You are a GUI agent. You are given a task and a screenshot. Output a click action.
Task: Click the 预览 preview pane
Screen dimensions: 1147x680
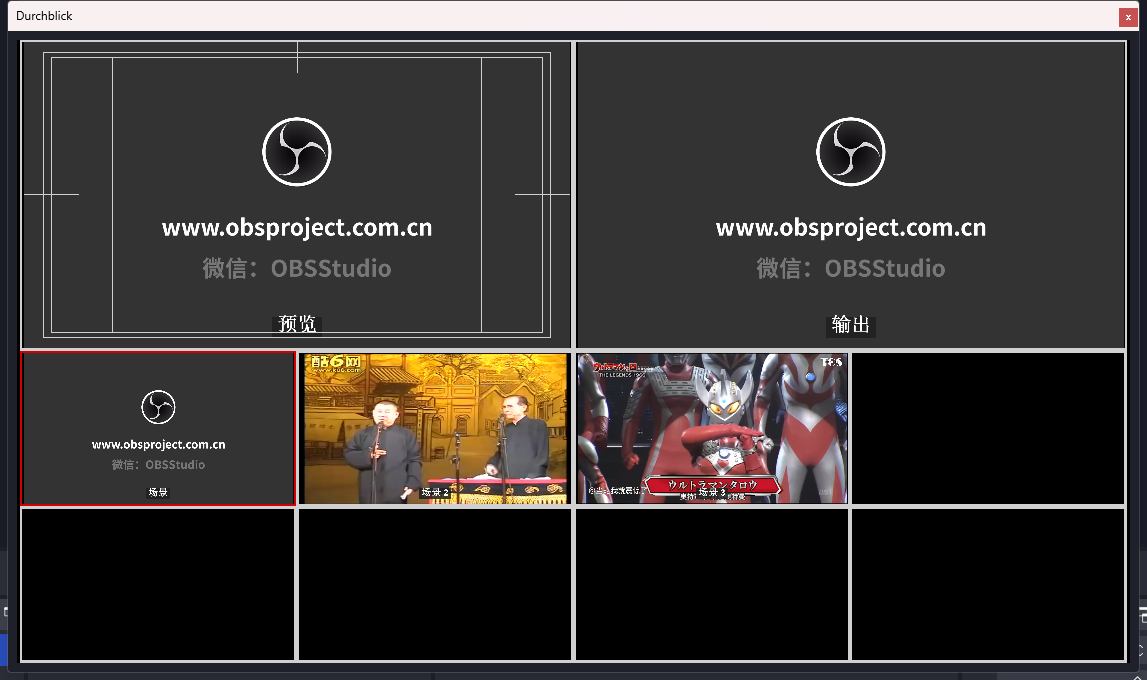tap(296, 194)
